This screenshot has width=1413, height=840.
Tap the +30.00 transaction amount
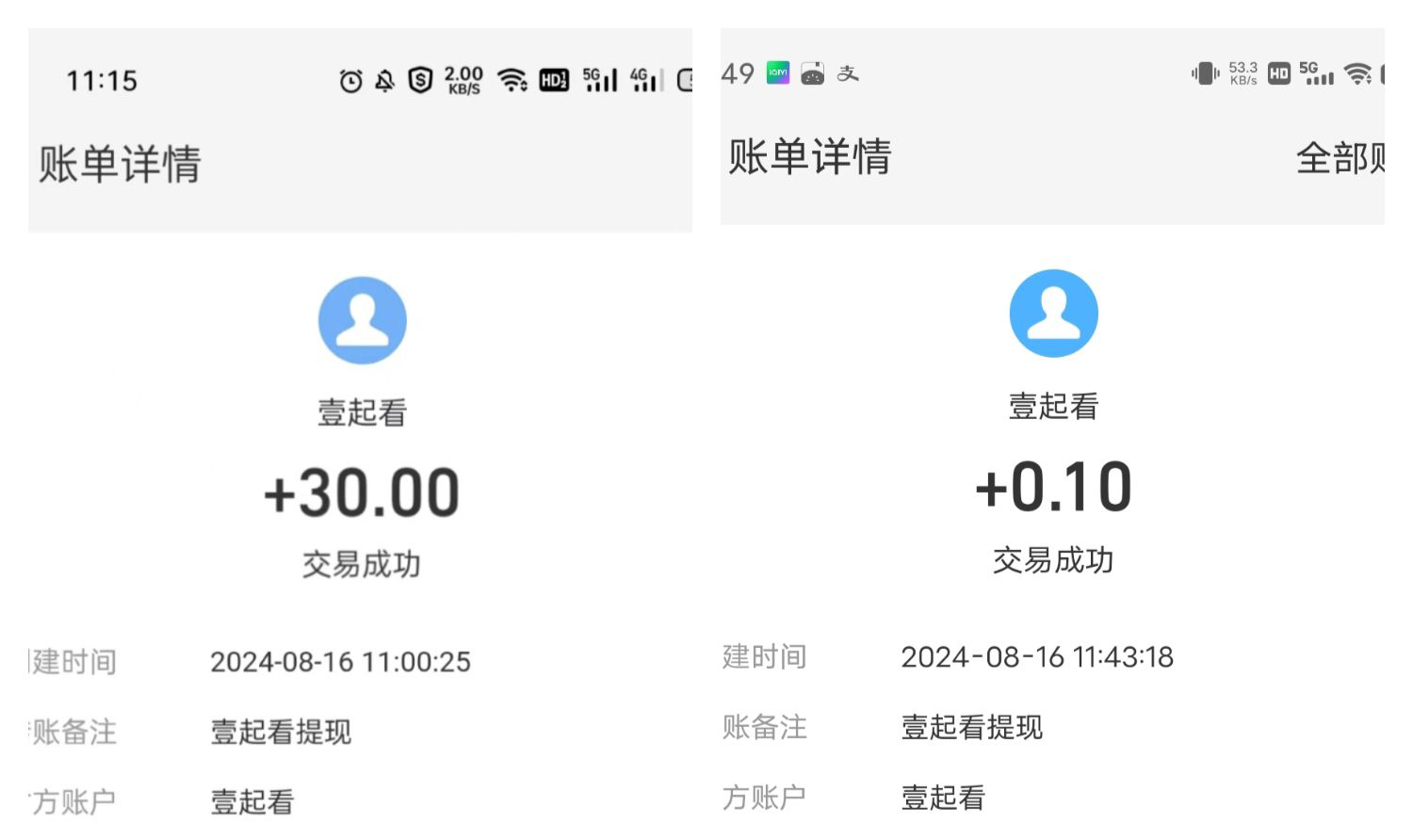pos(362,493)
